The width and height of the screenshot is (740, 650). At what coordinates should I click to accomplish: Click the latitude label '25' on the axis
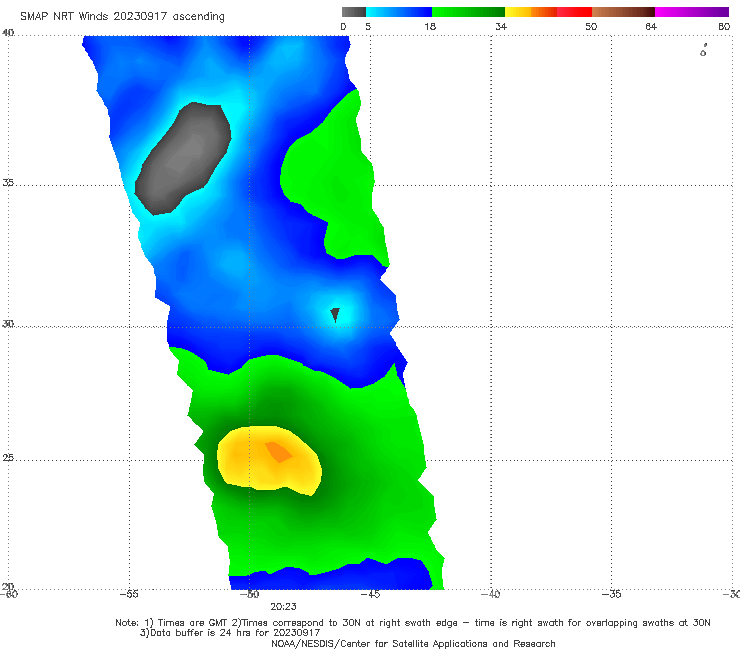coord(8,458)
